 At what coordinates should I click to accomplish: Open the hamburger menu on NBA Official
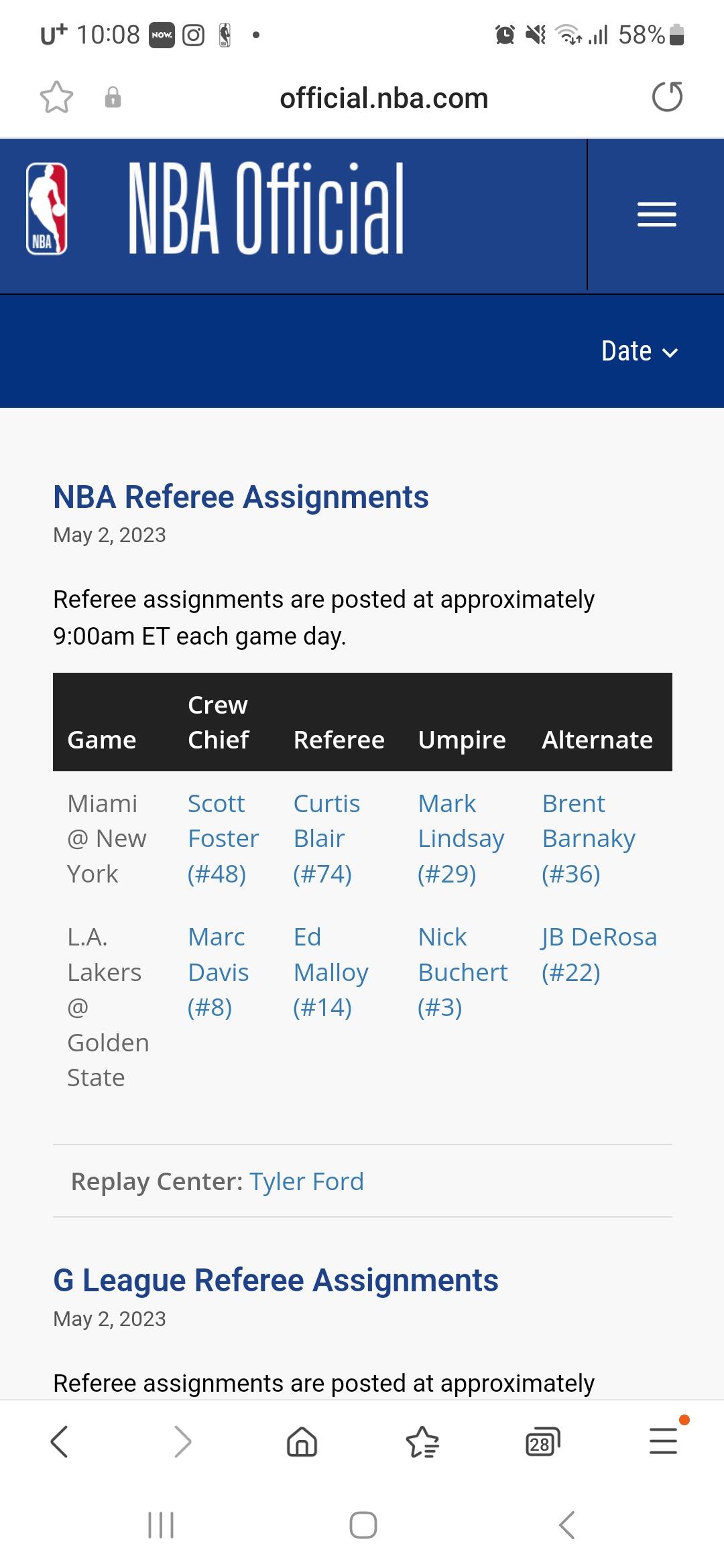coord(656,214)
